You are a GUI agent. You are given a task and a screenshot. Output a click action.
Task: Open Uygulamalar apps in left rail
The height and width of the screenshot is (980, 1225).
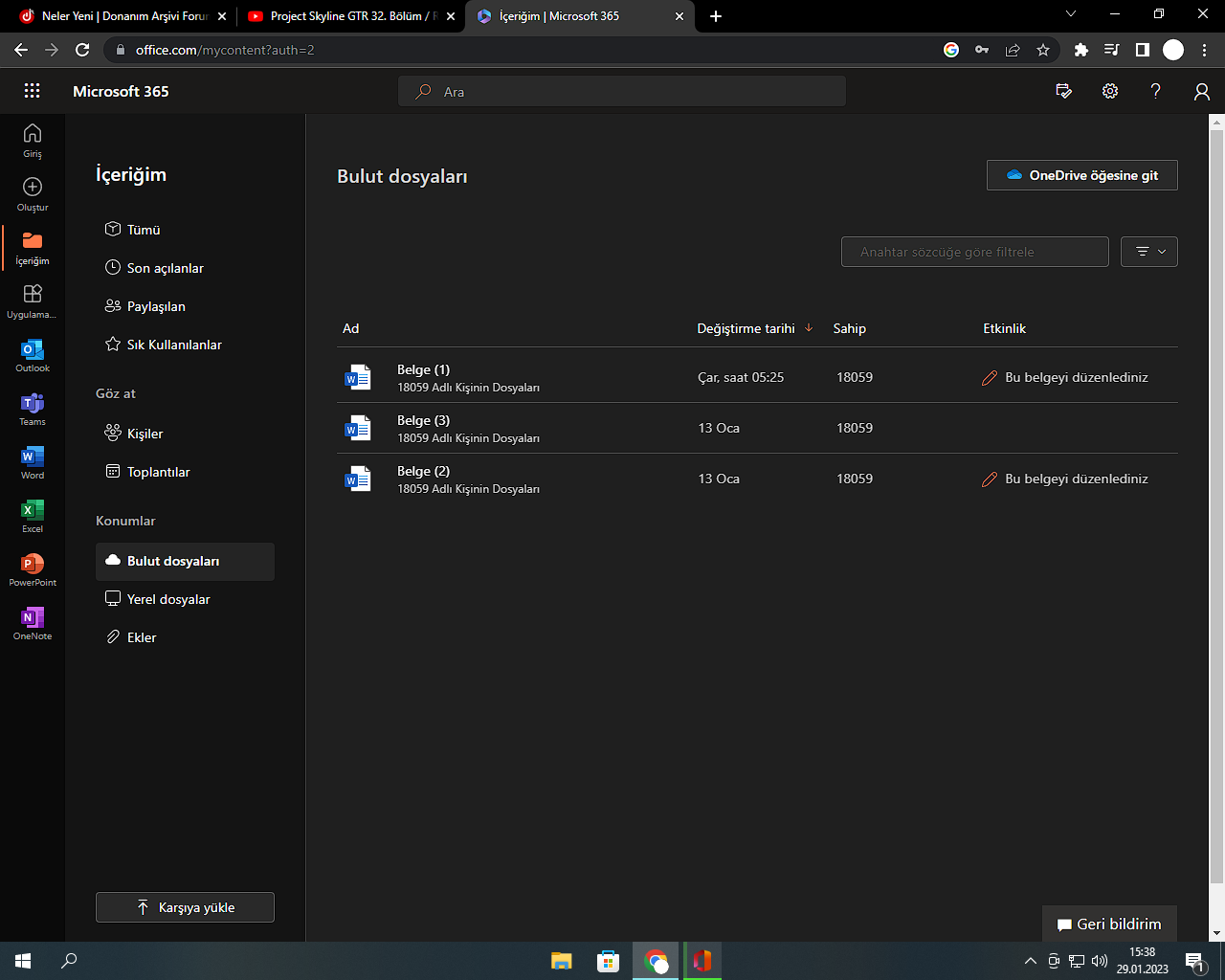tap(33, 301)
